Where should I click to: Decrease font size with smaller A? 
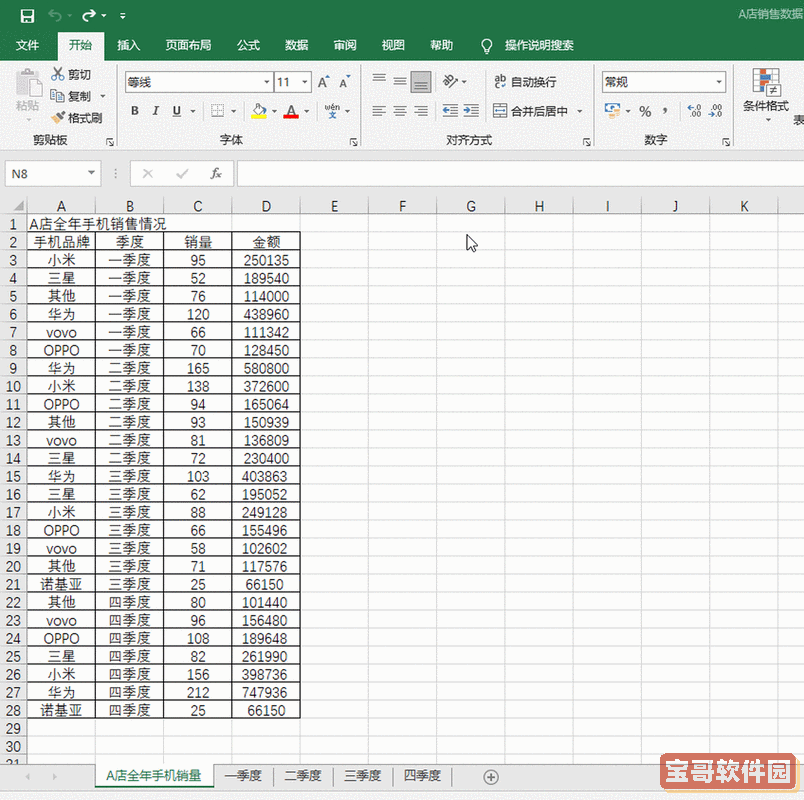click(x=345, y=82)
